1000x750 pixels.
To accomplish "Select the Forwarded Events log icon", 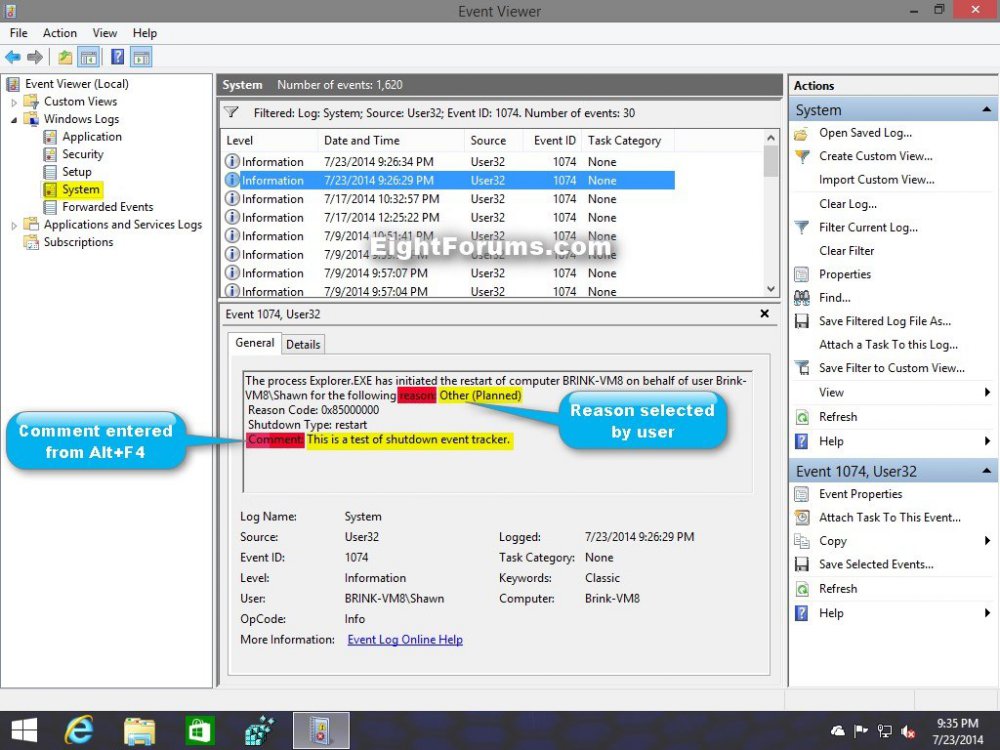I will [x=50, y=207].
